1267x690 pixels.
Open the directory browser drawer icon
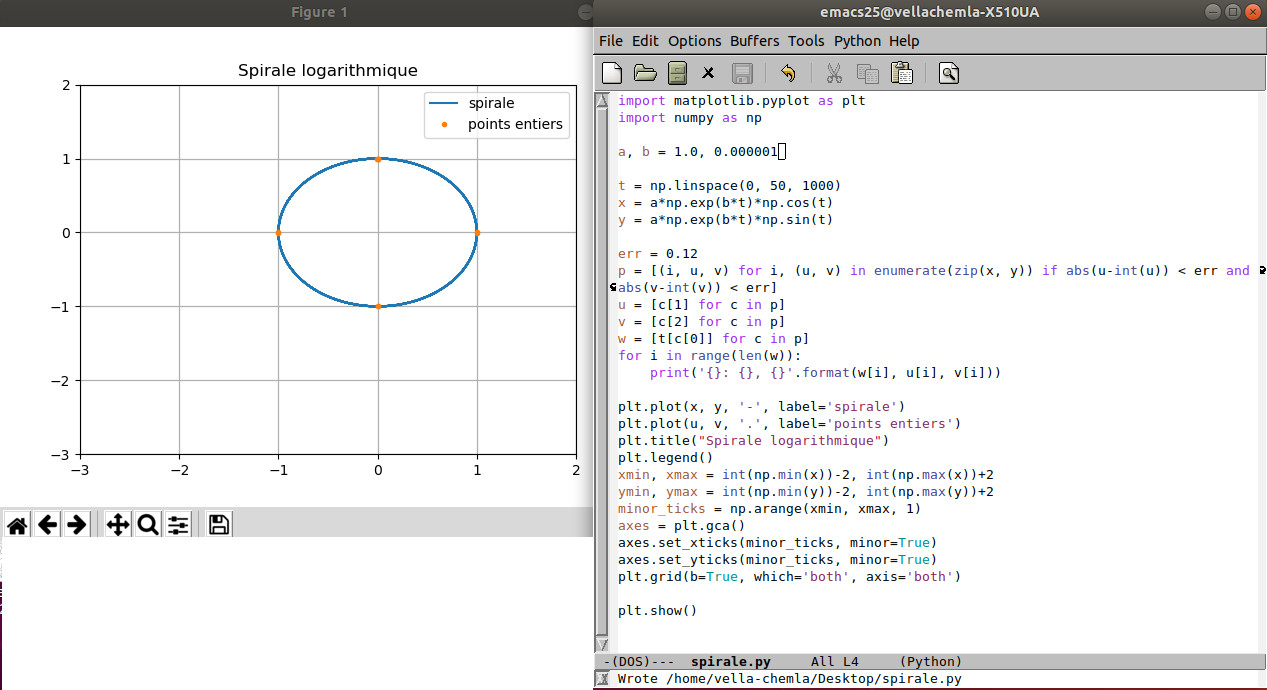click(x=677, y=73)
